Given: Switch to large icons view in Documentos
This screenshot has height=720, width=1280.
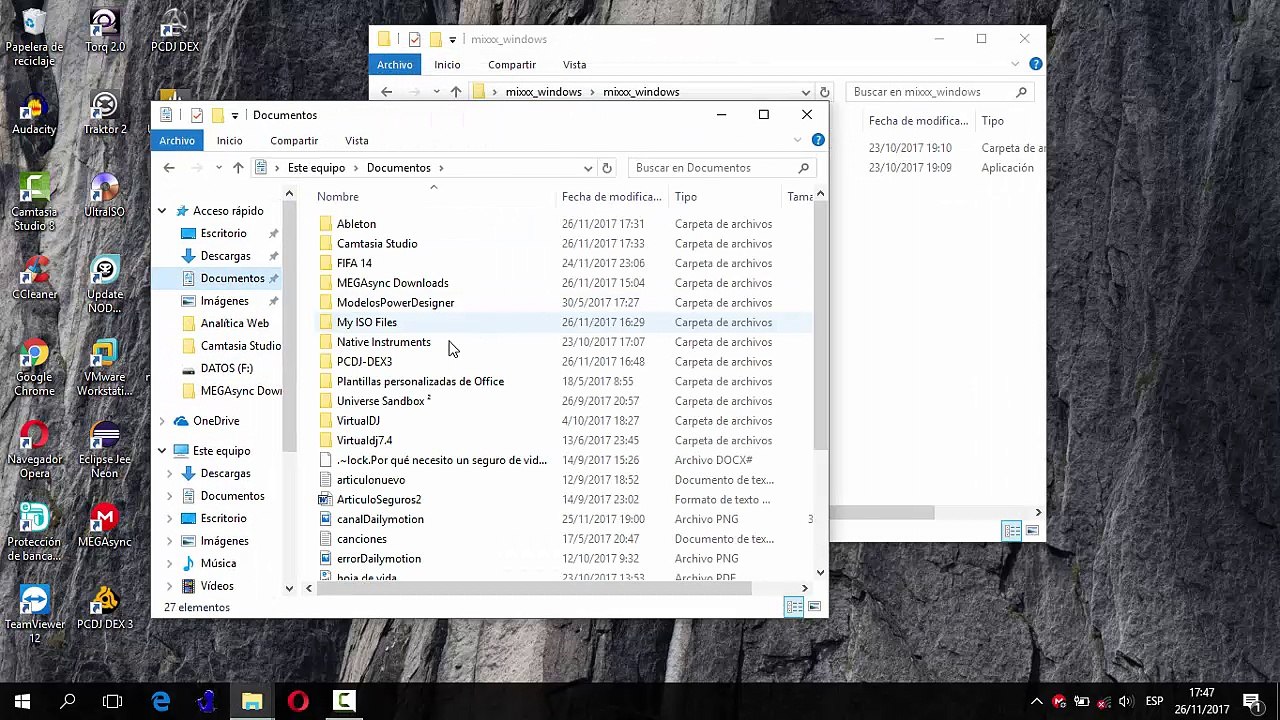Looking at the screenshot, I should [814, 607].
